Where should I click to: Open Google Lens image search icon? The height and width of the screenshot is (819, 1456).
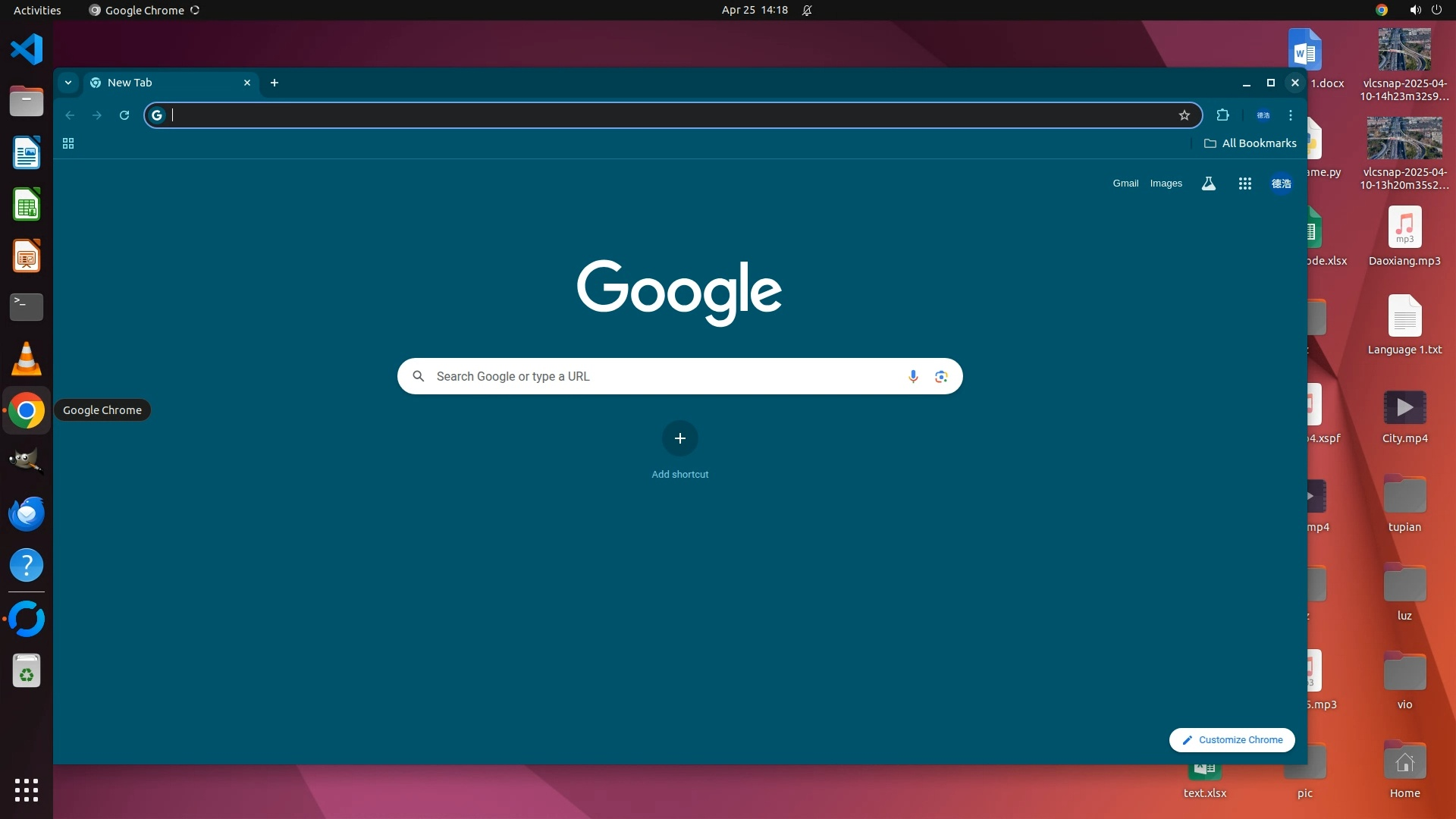coord(941,376)
